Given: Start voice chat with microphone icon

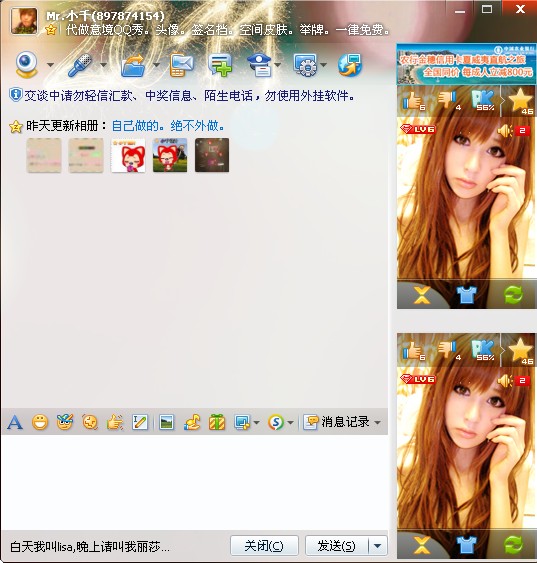Looking at the screenshot, I should click(x=80, y=65).
